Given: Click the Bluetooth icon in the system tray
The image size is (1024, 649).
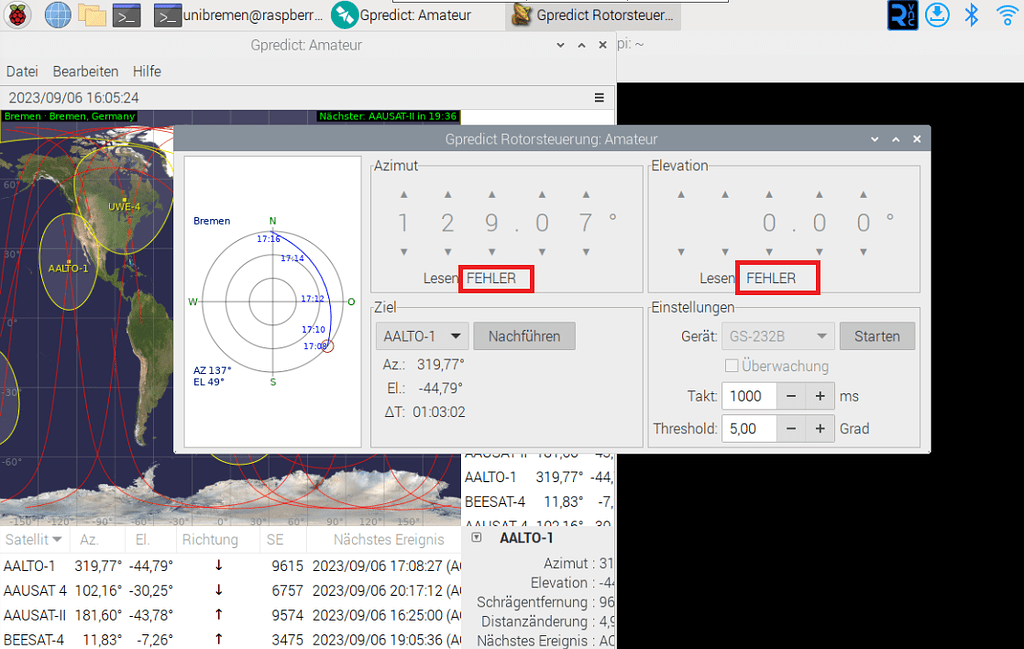Looking at the screenshot, I should coord(971,14).
